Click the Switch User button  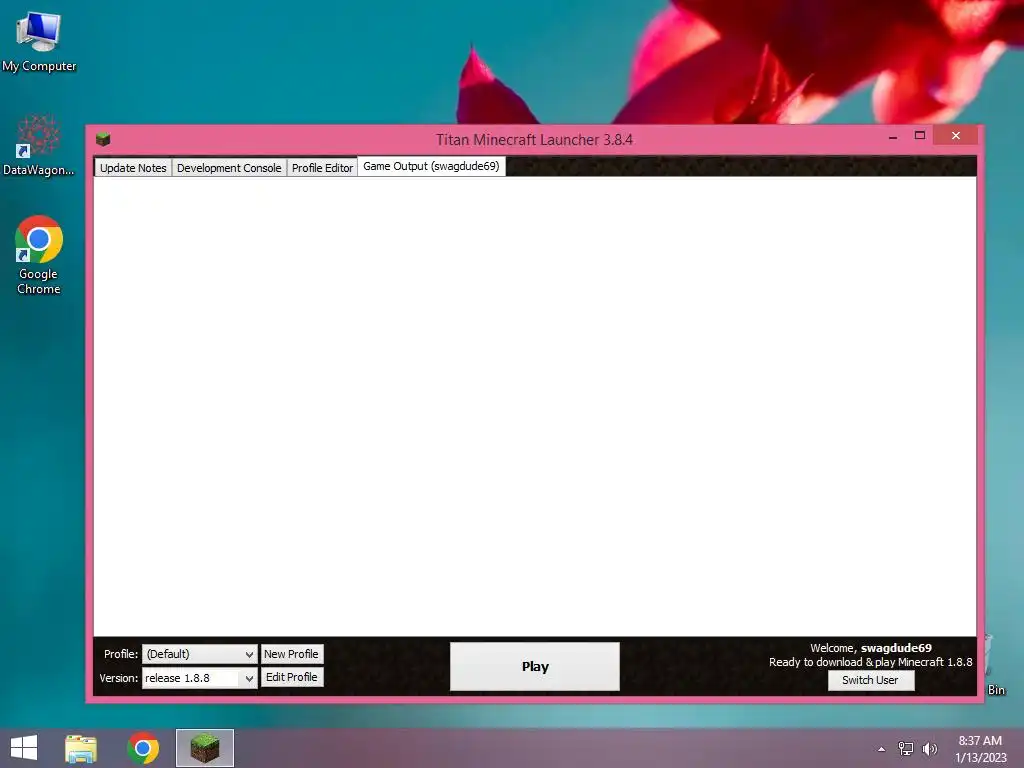(870, 680)
